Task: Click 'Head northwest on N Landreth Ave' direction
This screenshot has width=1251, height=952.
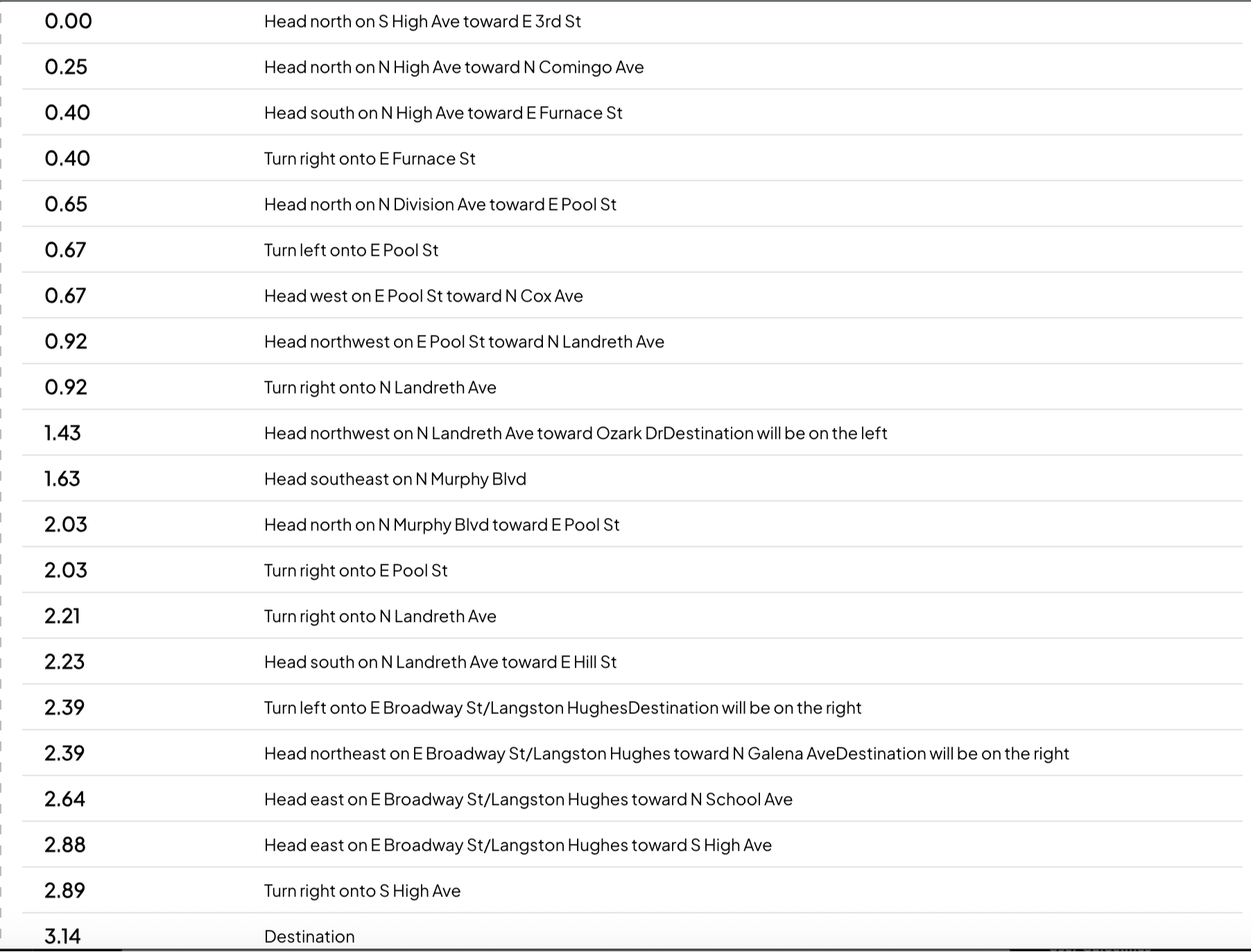Action: [x=632, y=433]
